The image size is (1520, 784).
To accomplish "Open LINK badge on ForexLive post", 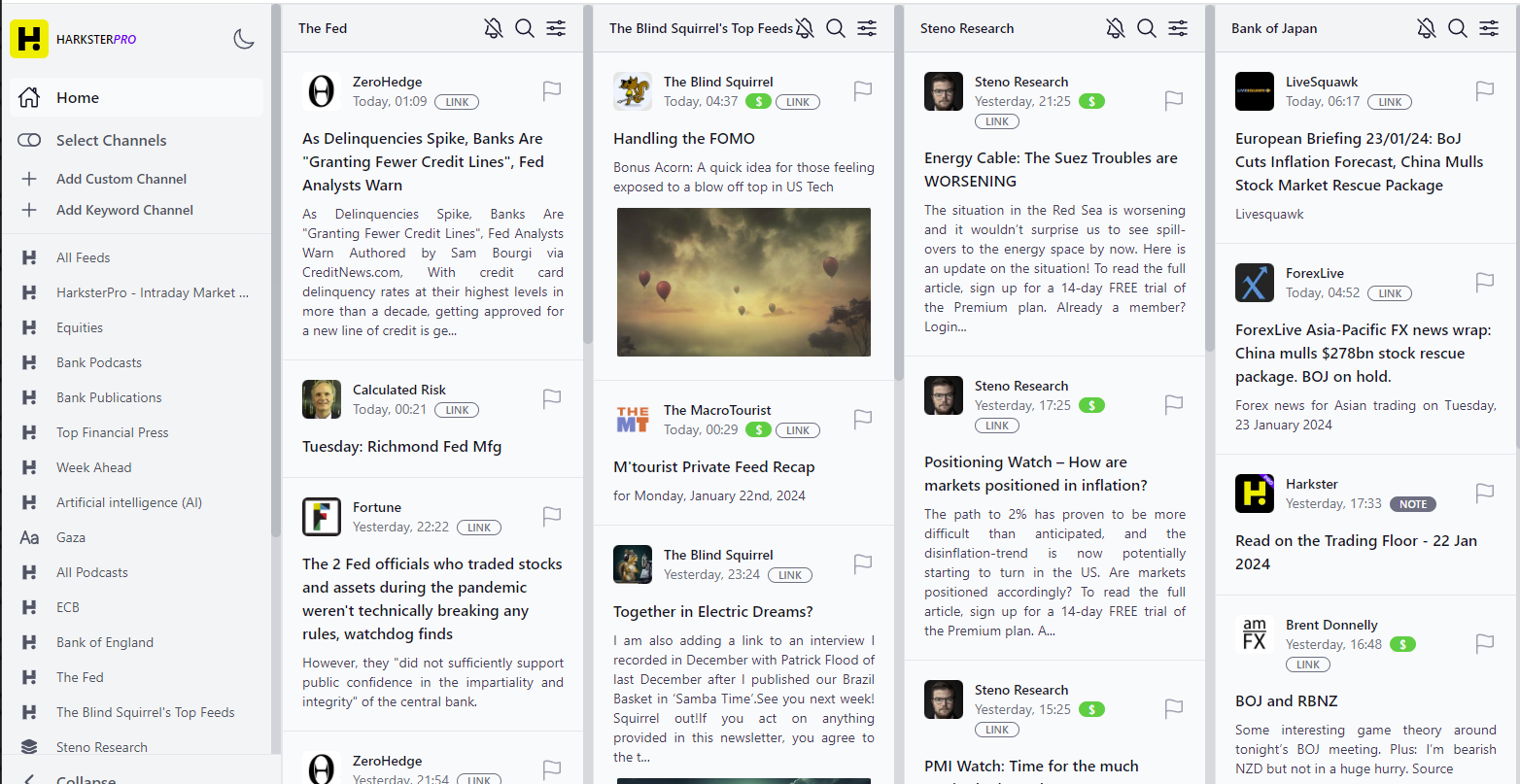I will (x=1390, y=293).
